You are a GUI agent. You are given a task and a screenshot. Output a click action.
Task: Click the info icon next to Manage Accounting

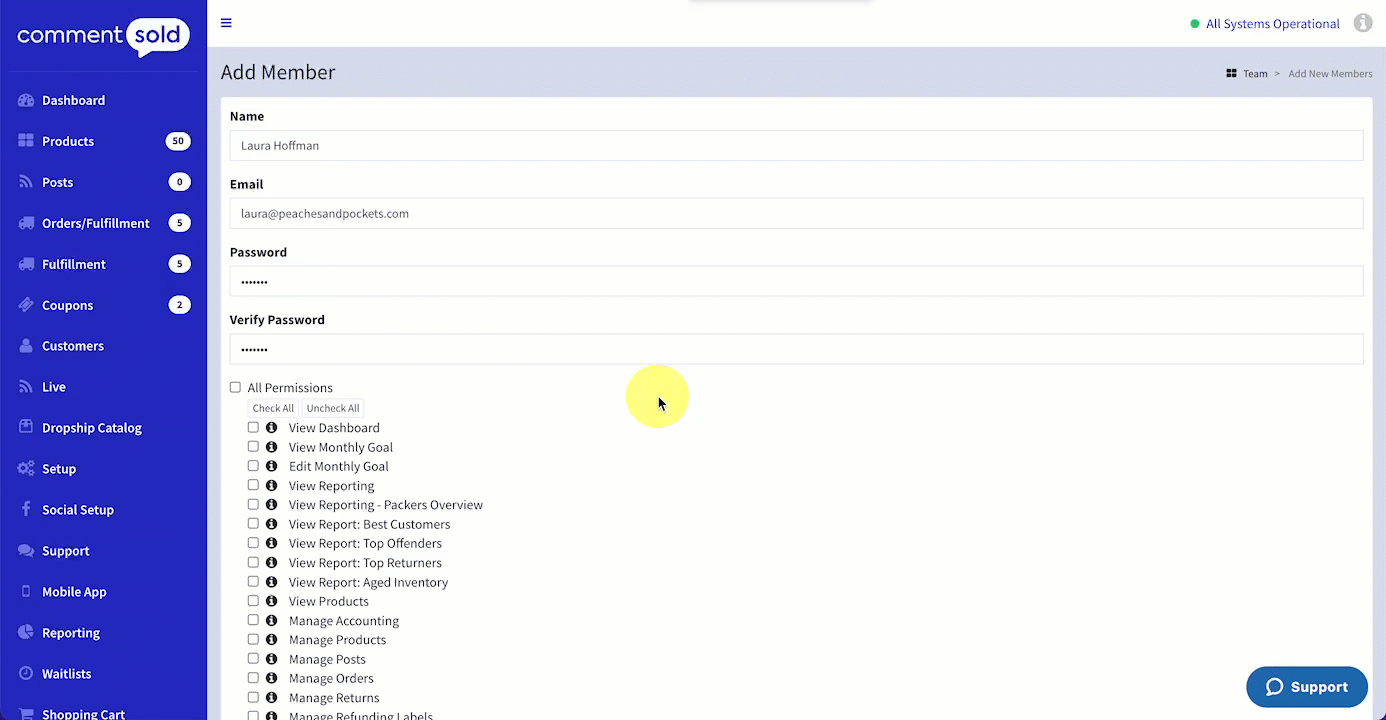click(271, 621)
